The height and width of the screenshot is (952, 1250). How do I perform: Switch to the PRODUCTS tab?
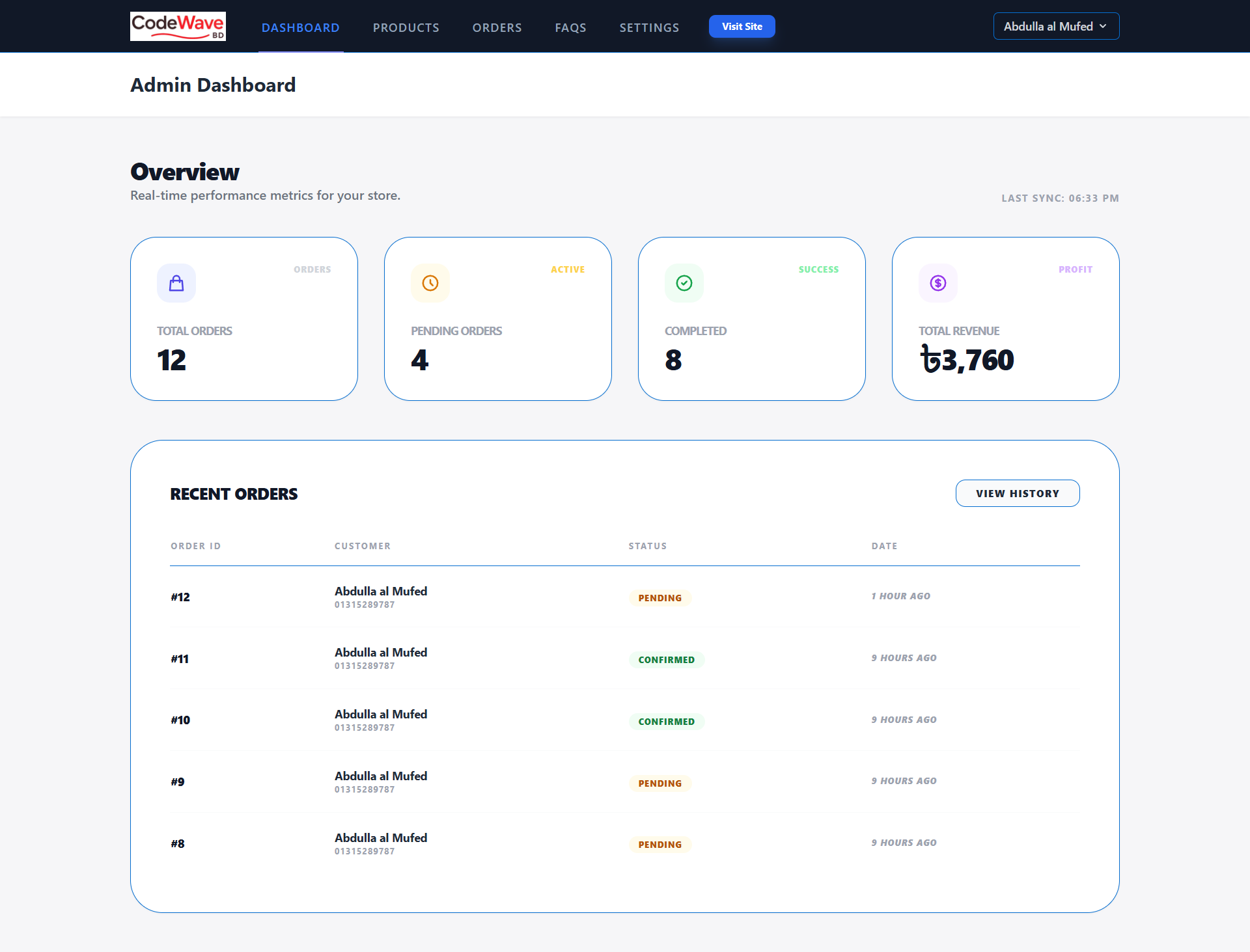[x=406, y=27]
